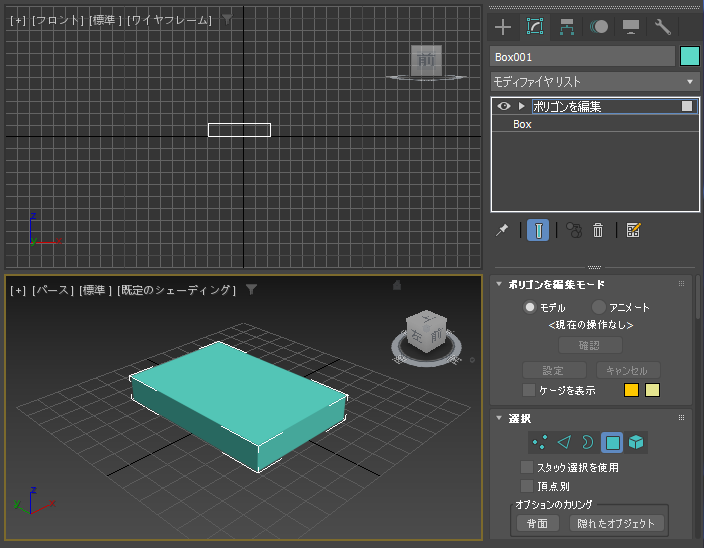
Task: Click the ポリゴンを編集モード rollout grip dots
Action: tap(681, 284)
